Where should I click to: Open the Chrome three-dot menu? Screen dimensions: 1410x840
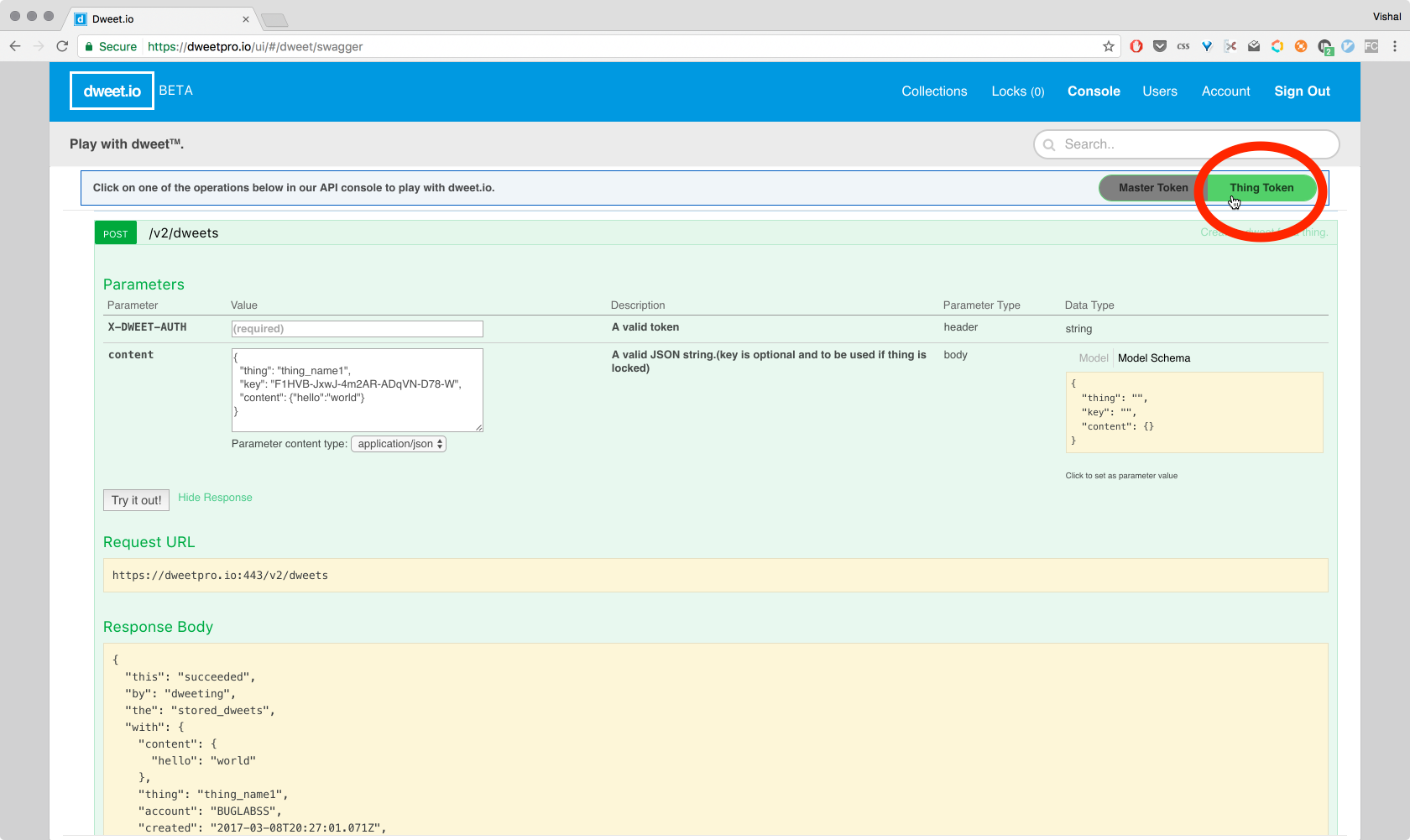[x=1395, y=46]
